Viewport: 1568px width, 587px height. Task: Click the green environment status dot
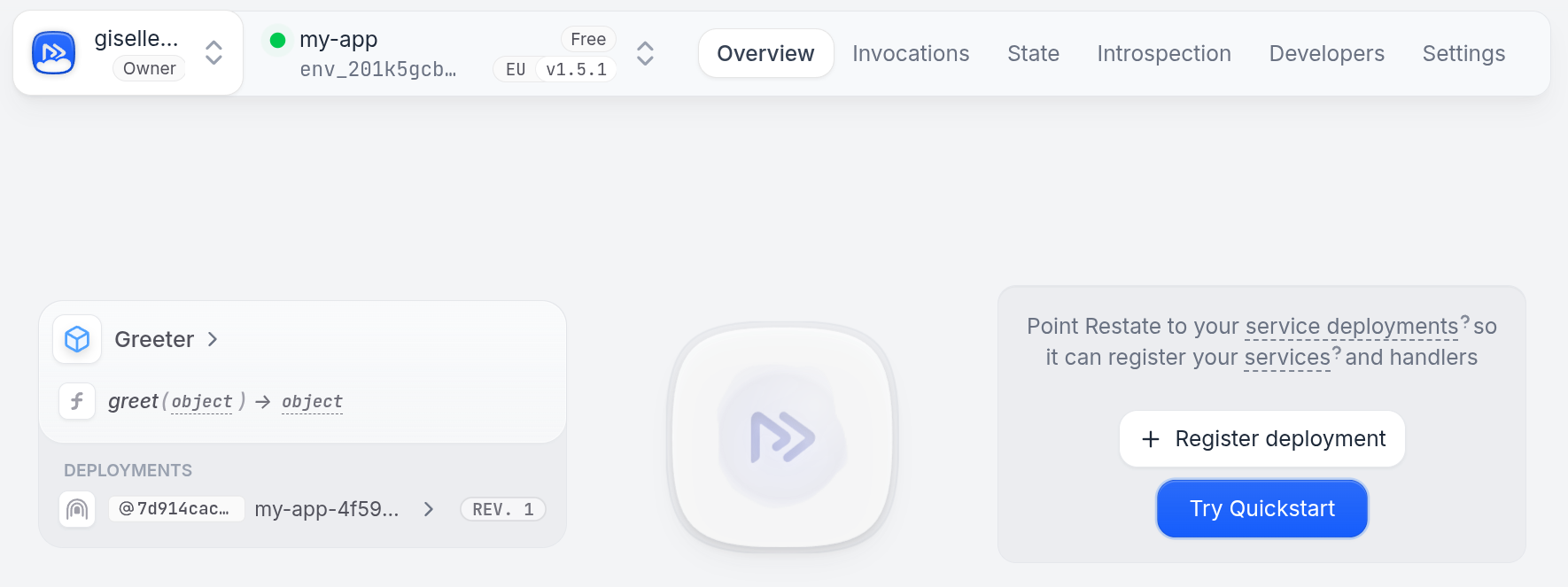click(277, 40)
